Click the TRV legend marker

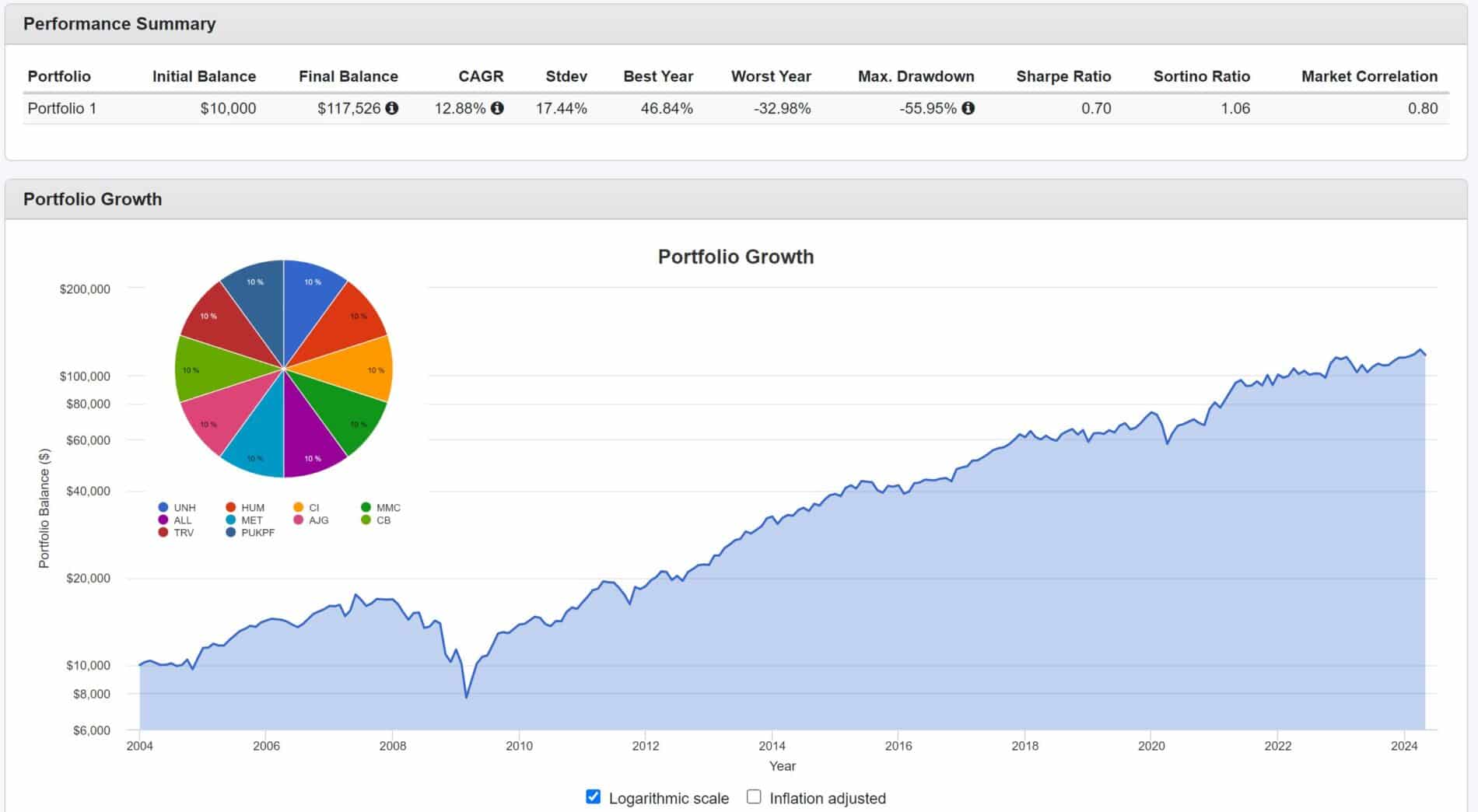tap(163, 533)
